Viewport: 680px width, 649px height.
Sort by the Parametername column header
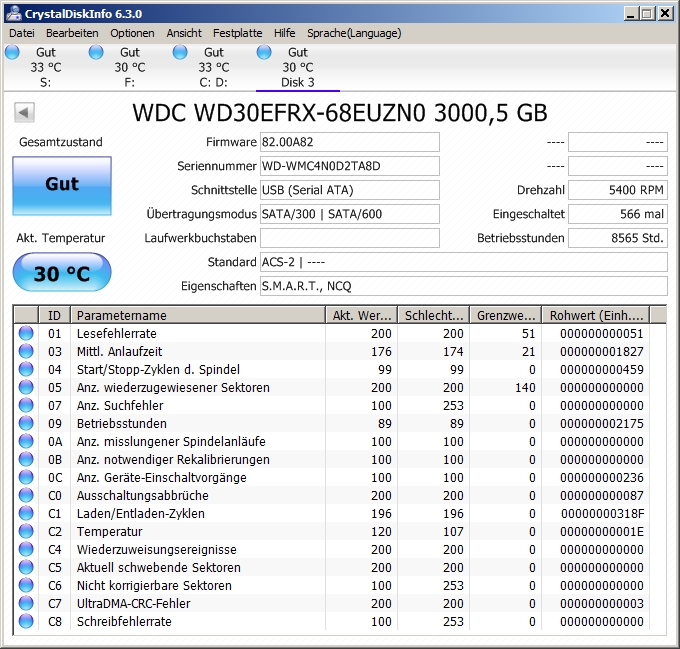tap(198, 315)
